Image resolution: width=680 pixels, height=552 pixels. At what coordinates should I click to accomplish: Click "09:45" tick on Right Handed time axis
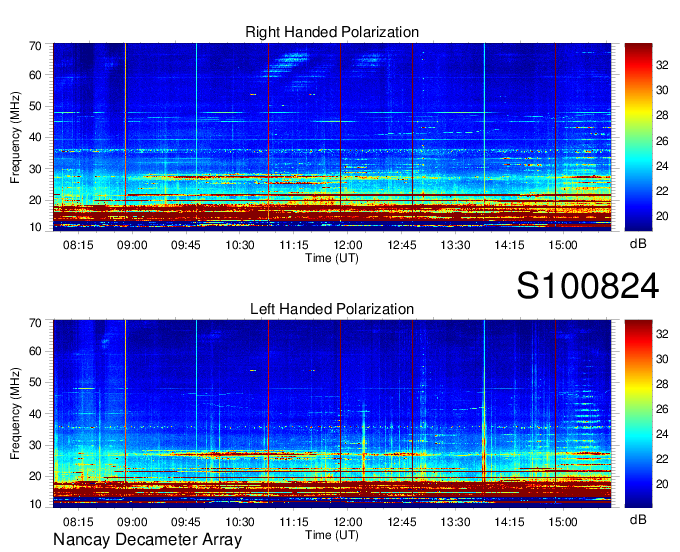click(x=186, y=245)
